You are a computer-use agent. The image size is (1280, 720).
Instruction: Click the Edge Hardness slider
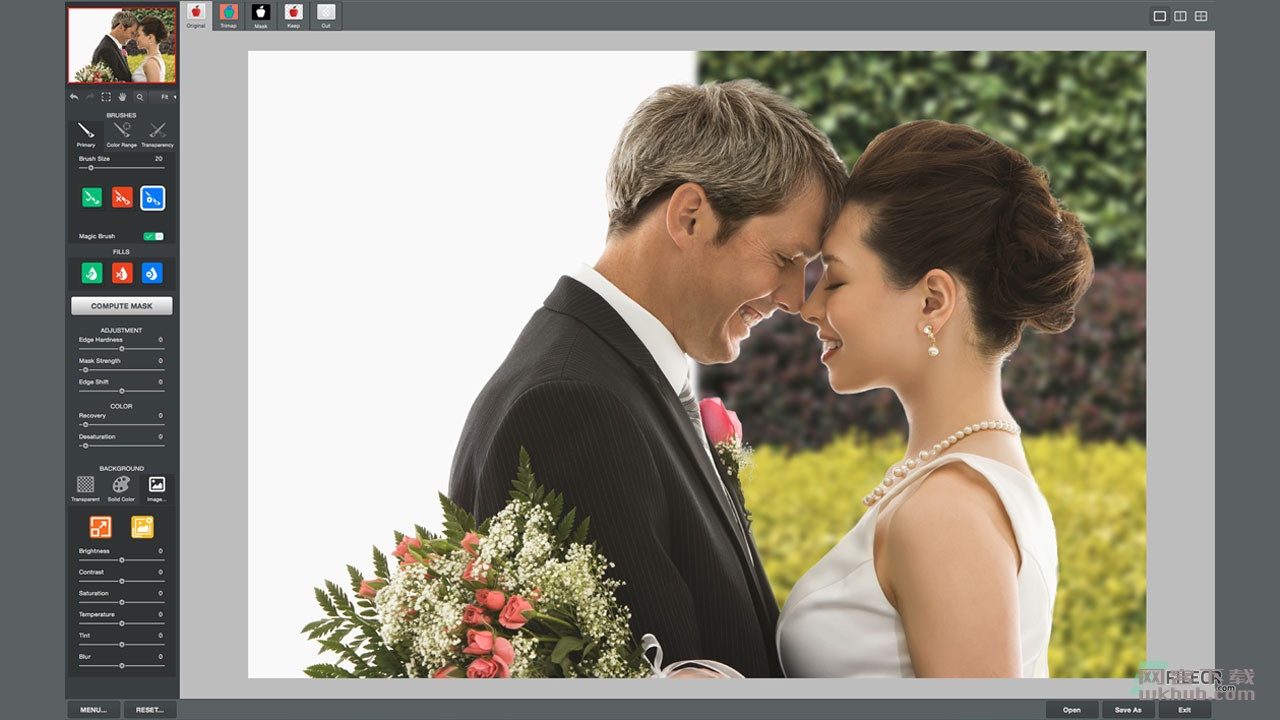(x=121, y=348)
